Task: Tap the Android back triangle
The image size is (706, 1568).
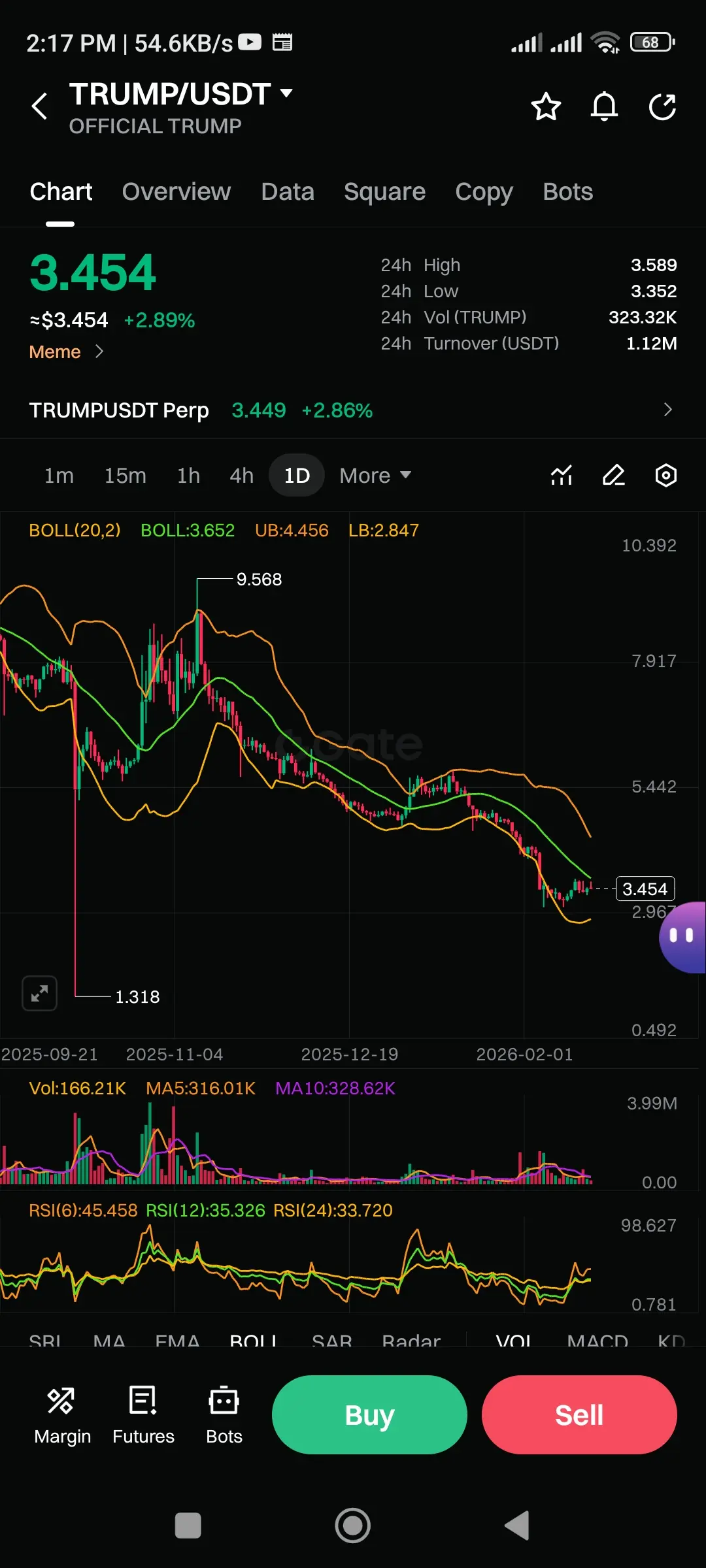Action: pos(517,1526)
